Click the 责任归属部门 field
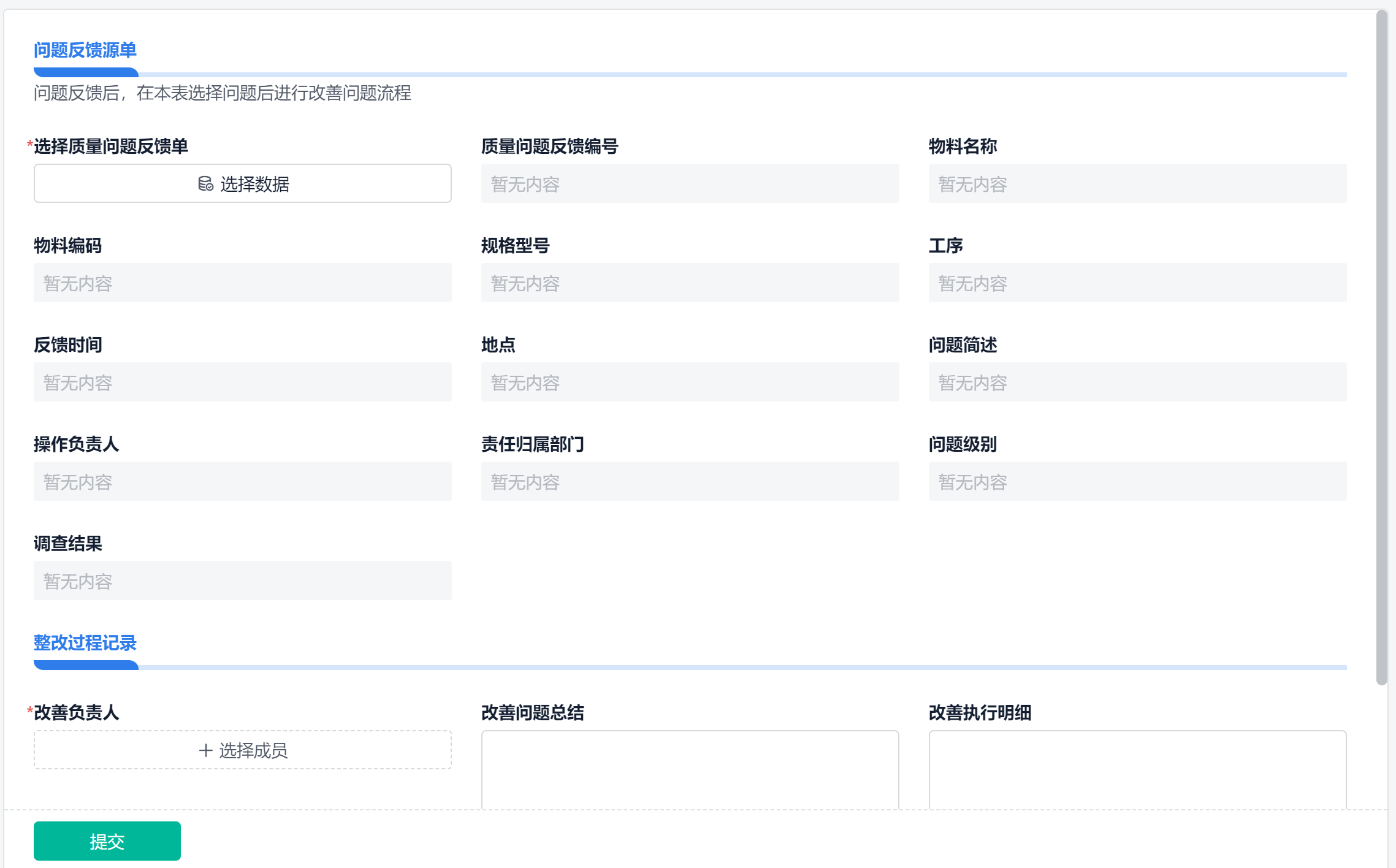The height and width of the screenshot is (868, 1396). click(x=690, y=481)
